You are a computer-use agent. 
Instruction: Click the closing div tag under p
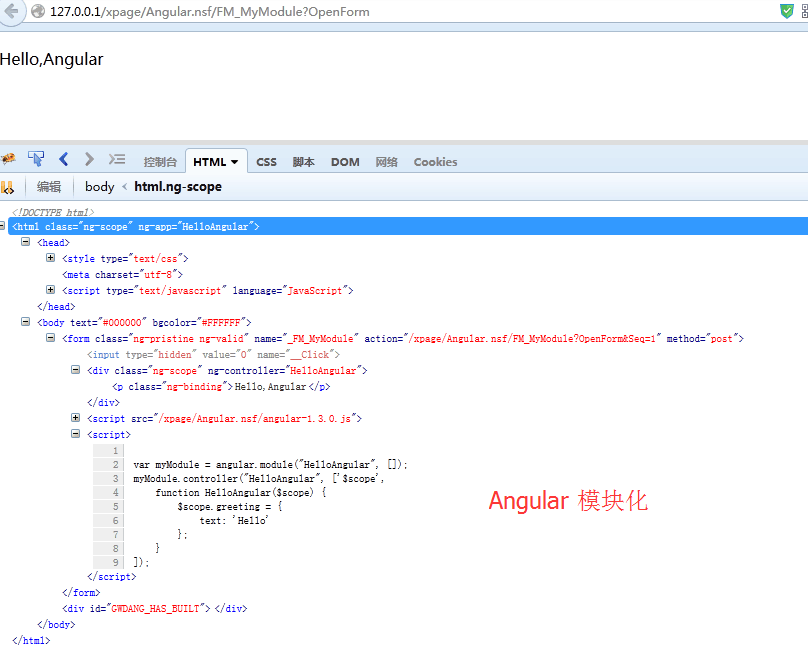[x=103, y=403]
